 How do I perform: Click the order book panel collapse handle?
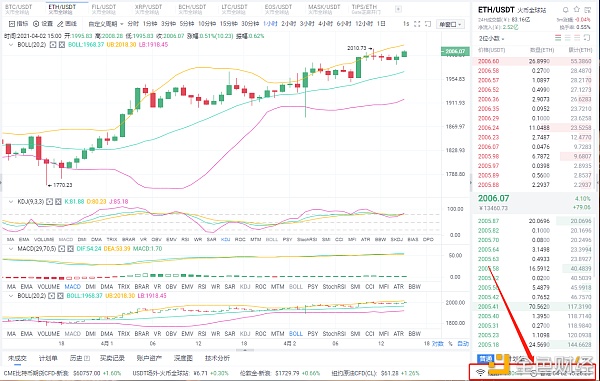[x=471, y=183]
